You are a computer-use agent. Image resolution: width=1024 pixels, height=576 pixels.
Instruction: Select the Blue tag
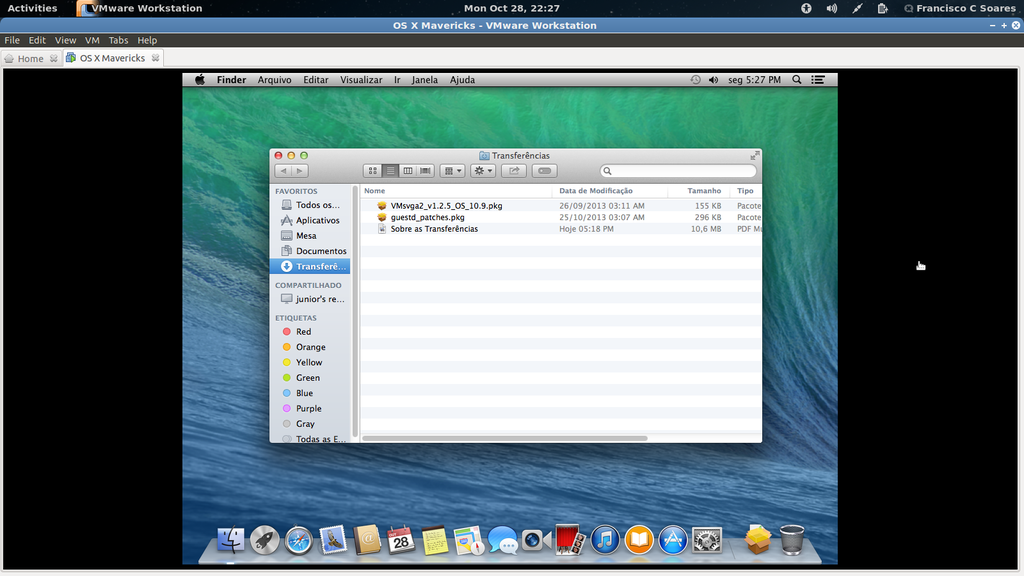point(311,393)
